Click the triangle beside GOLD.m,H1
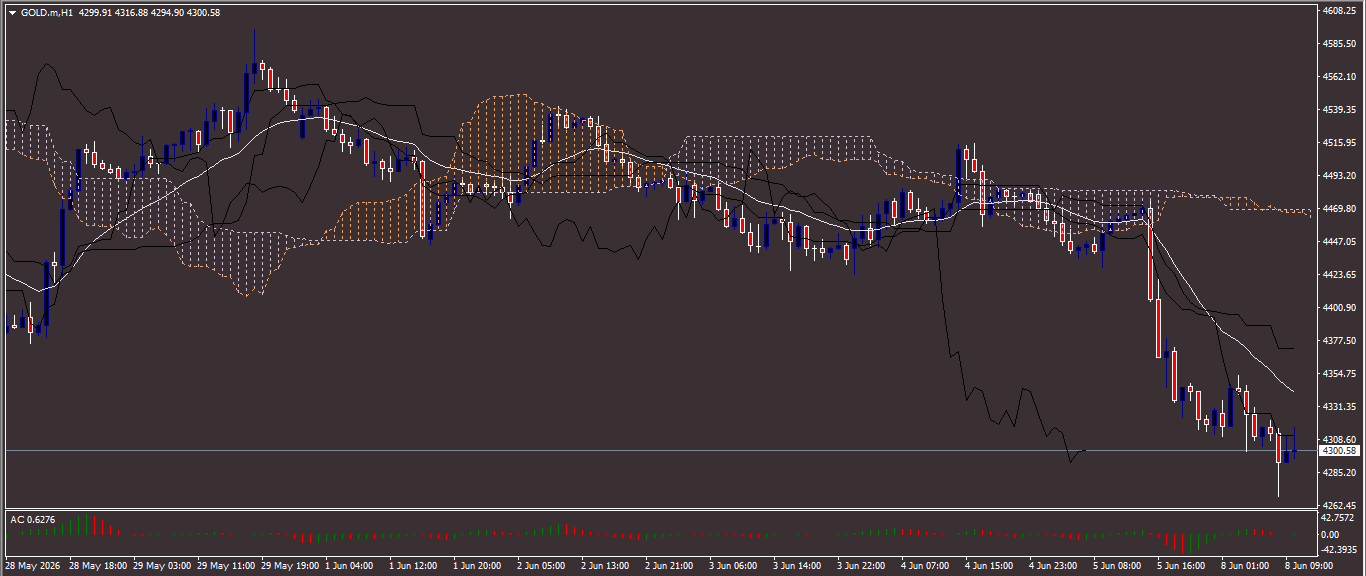1366x576 pixels. tap(12, 13)
